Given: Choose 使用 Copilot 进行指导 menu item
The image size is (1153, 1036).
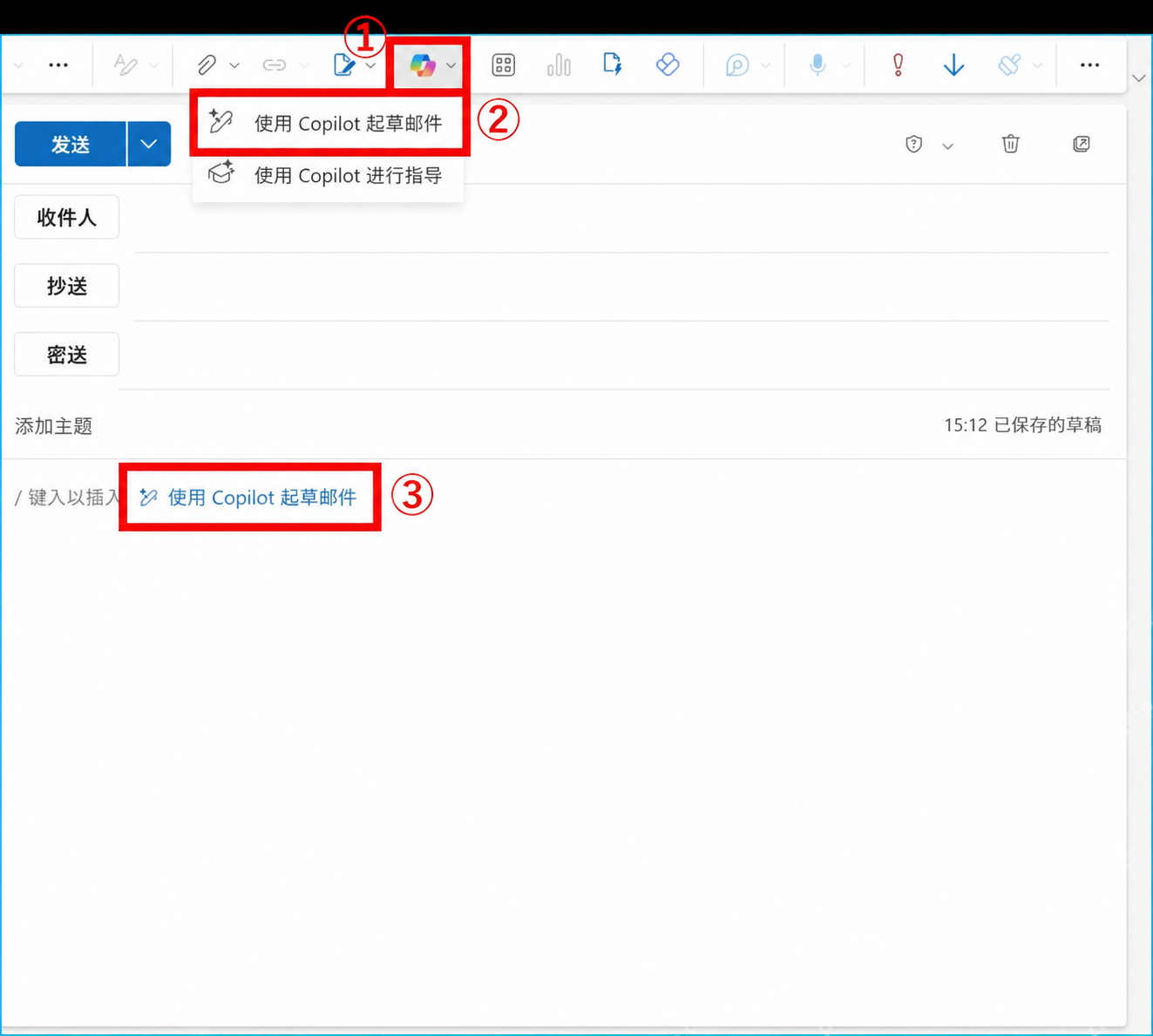Looking at the screenshot, I should point(329,175).
